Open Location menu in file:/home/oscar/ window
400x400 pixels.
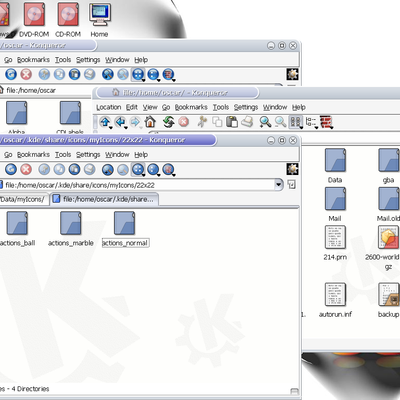(x=109, y=107)
